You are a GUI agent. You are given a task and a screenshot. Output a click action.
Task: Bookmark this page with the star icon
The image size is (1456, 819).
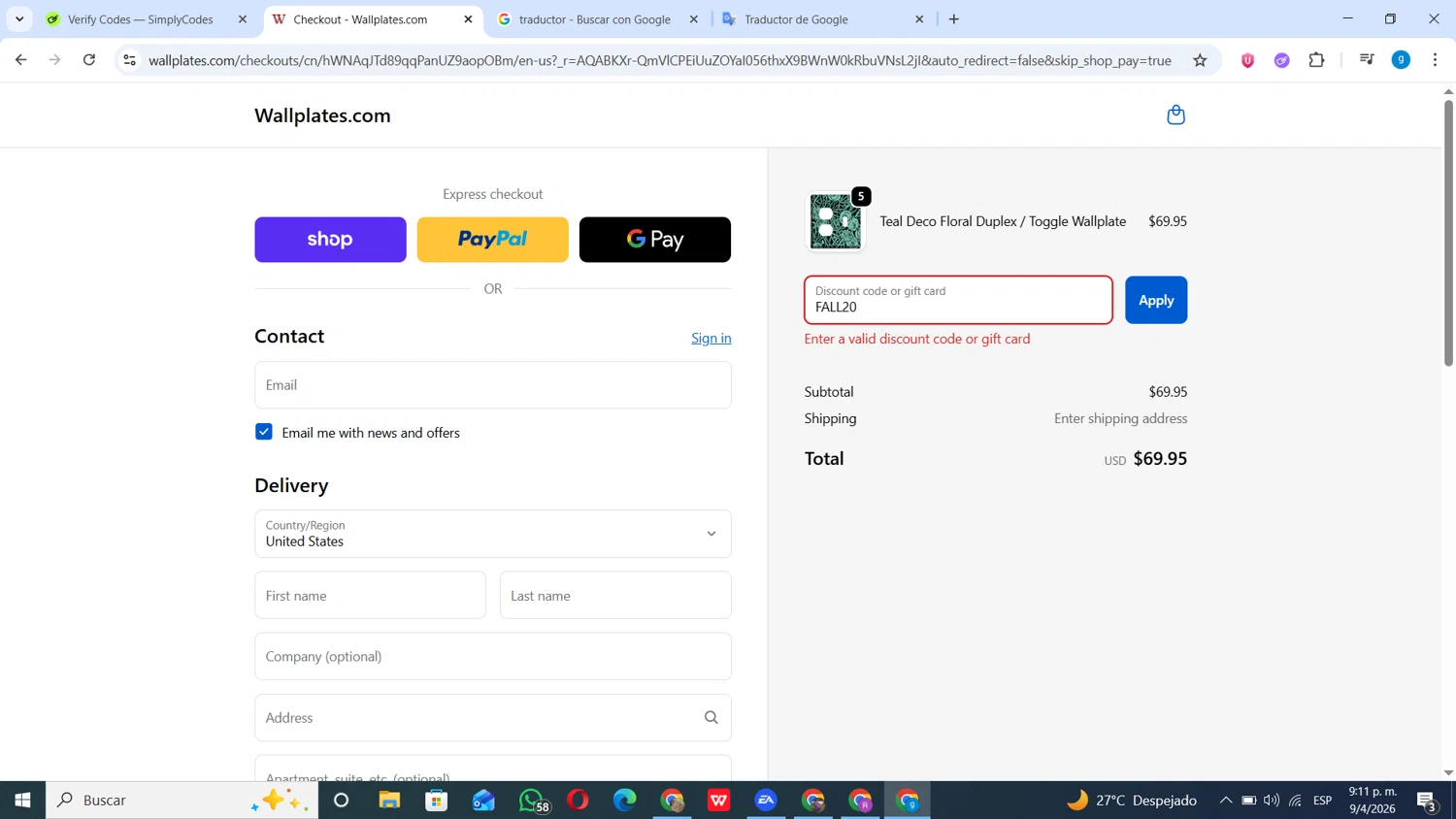(1200, 60)
